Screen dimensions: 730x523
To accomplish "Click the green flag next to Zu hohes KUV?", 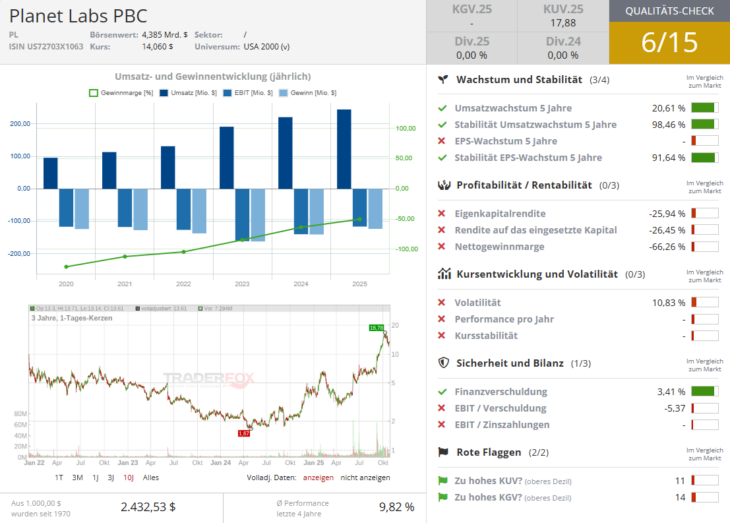I will pyautogui.click(x=443, y=481).
